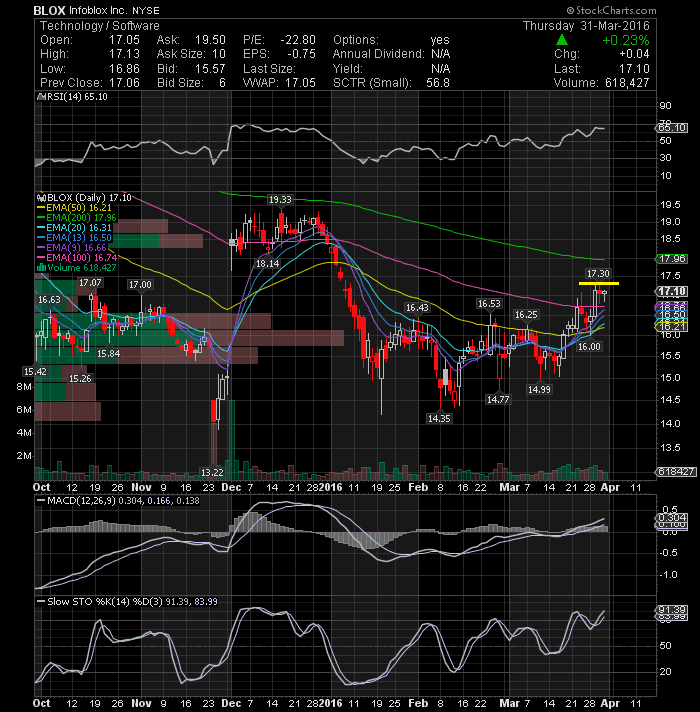
Task: Click the Open price value 17.05
Action: click(x=124, y=40)
